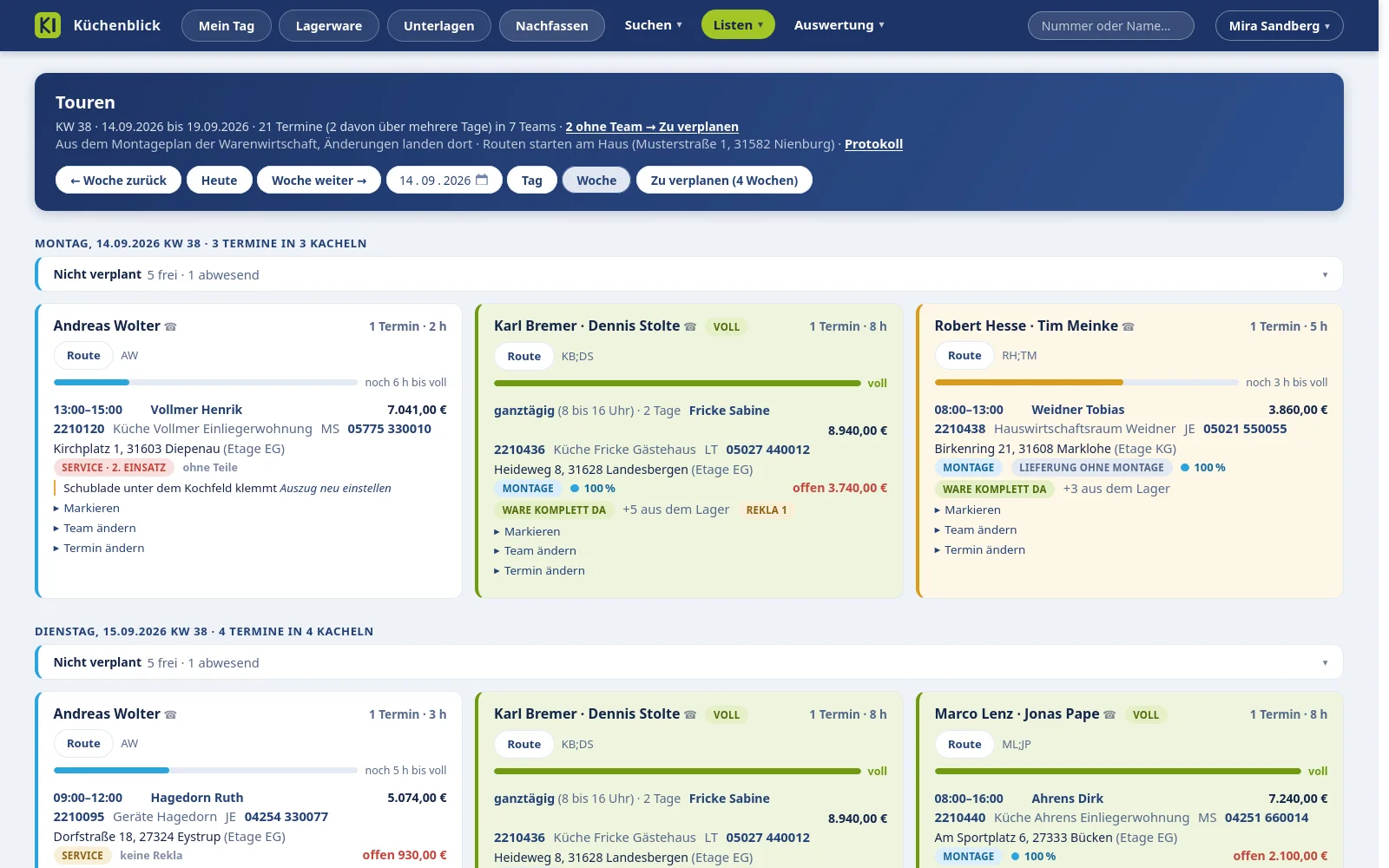The image size is (1389, 868).
Task: Click the Heute button
Action: 219,180
